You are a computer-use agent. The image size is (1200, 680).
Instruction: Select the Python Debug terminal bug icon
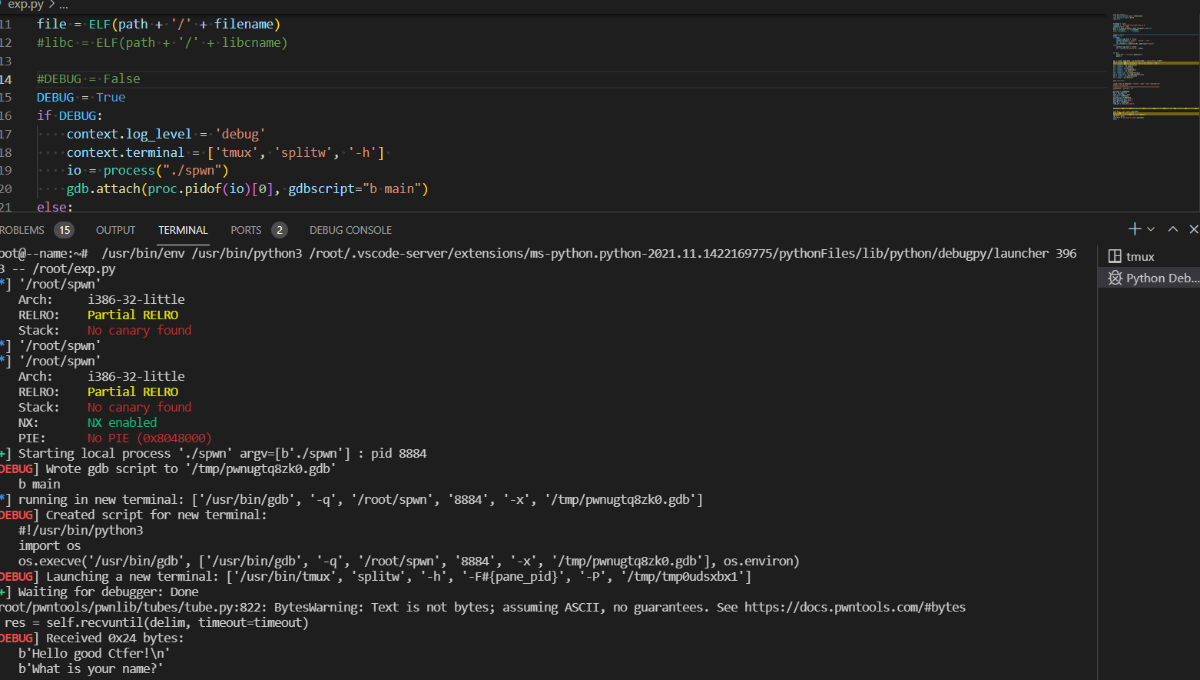(1115, 278)
